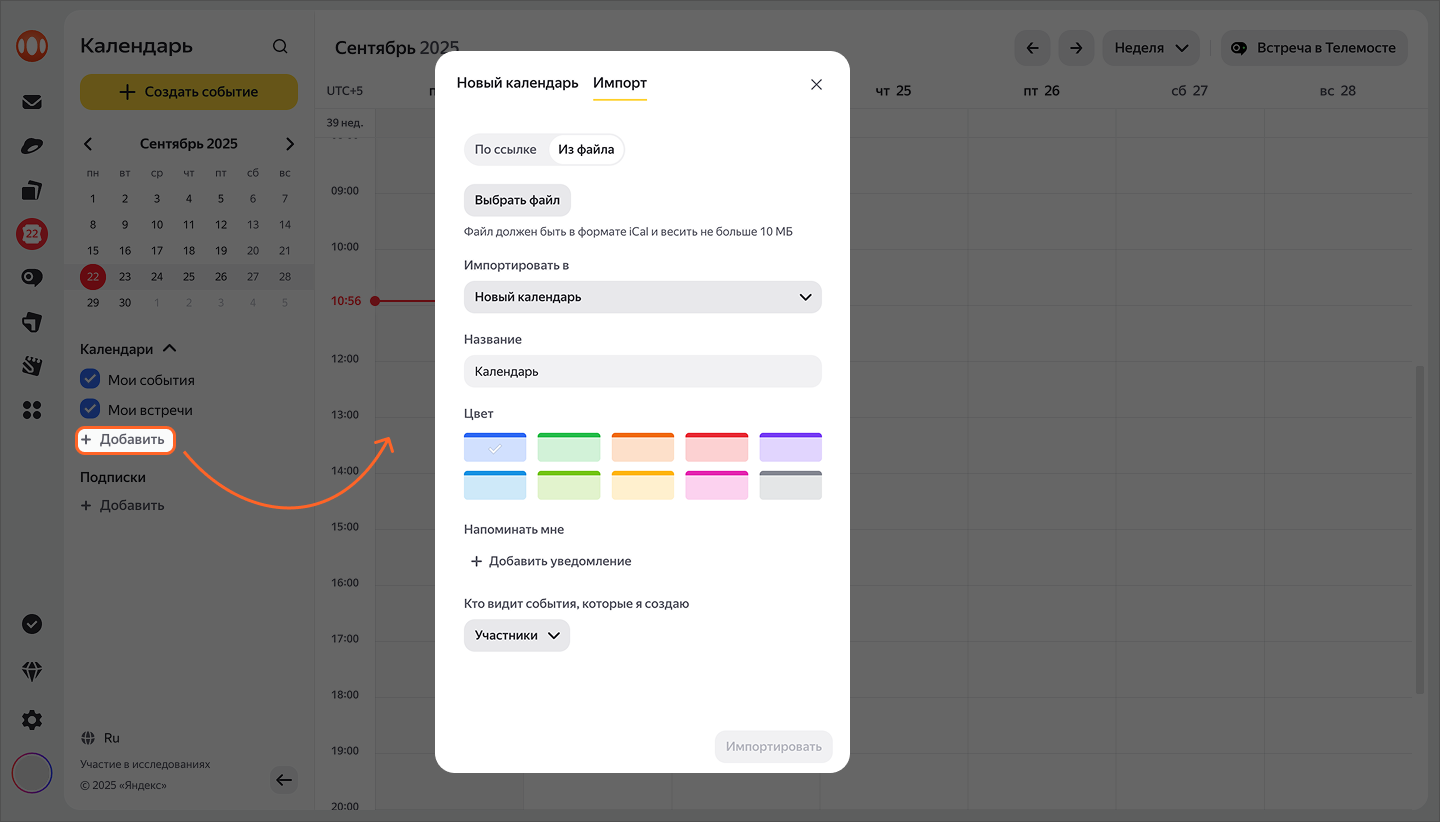Collapse sidebar with the left arrow button
Screen dimensions: 1440x822
(x=284, y=781)
